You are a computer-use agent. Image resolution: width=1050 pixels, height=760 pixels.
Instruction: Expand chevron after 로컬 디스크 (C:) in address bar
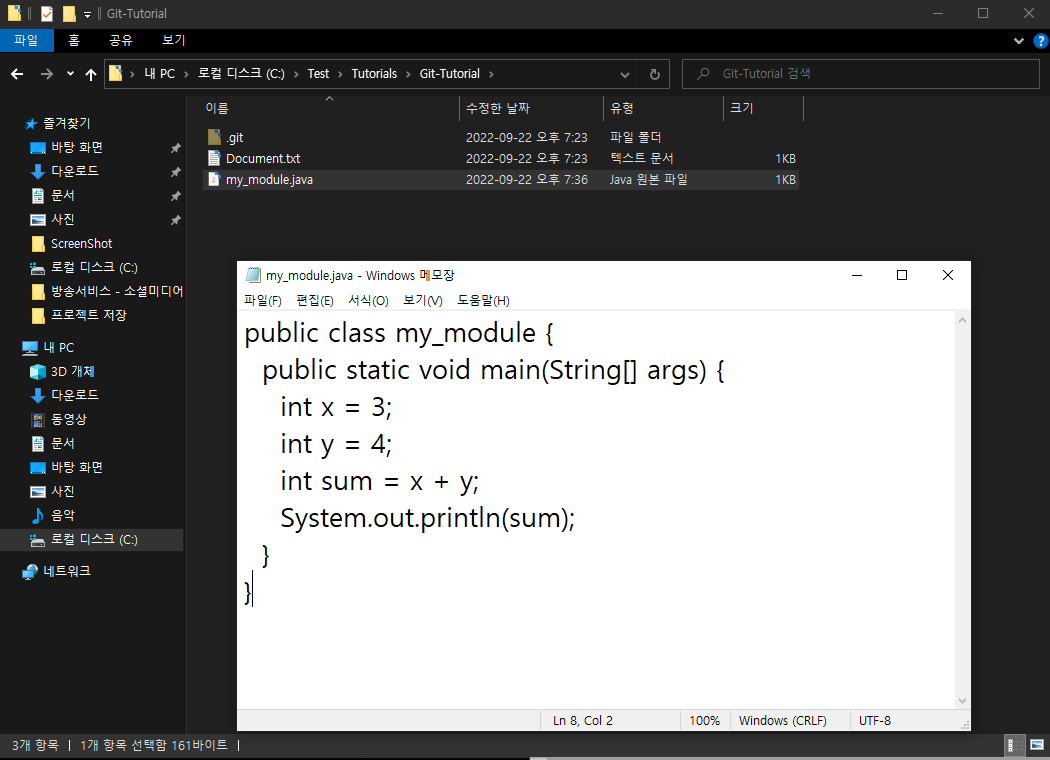[x=296, y=74]
